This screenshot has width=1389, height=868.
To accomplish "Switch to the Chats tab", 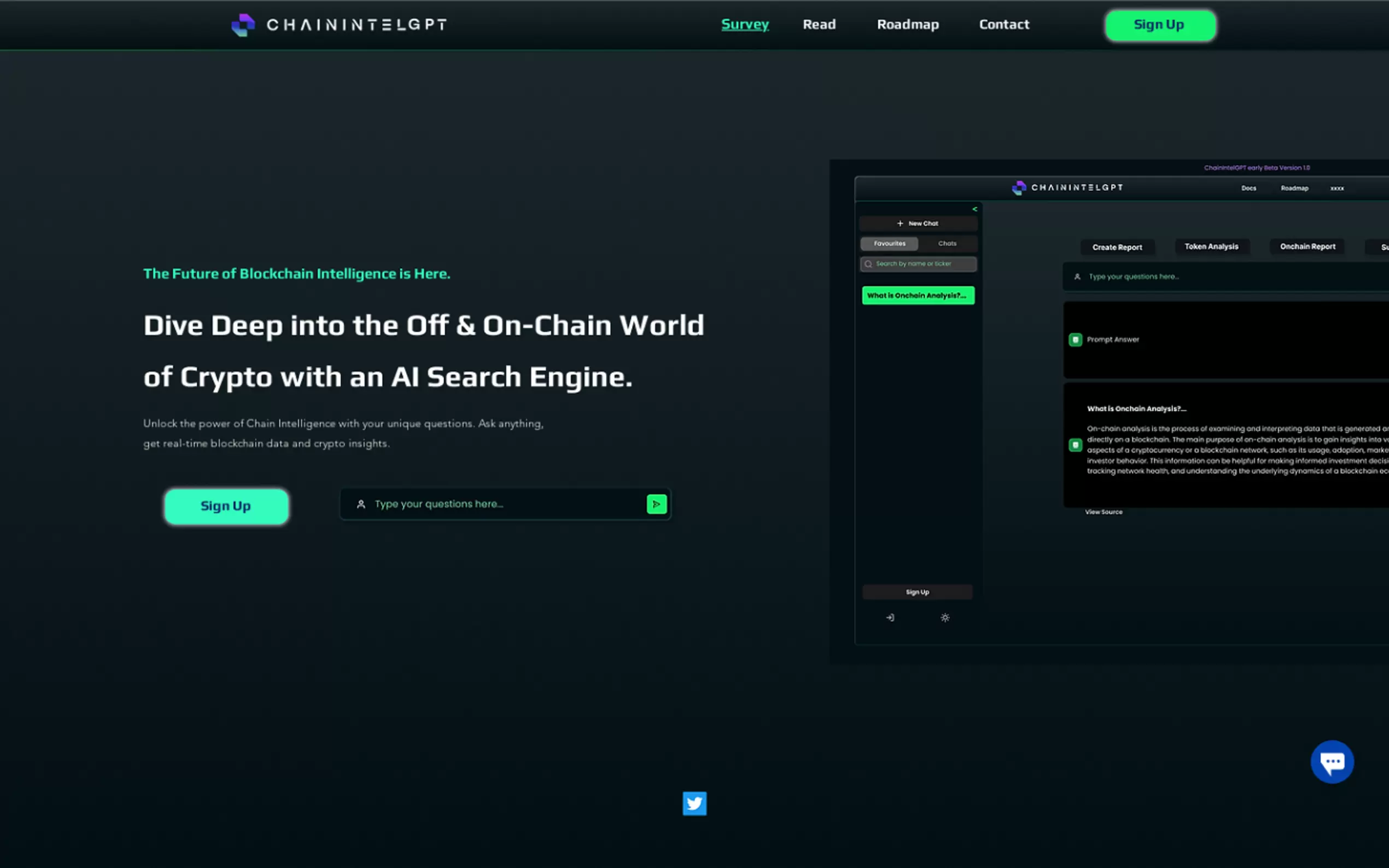I will coord(947,243).
